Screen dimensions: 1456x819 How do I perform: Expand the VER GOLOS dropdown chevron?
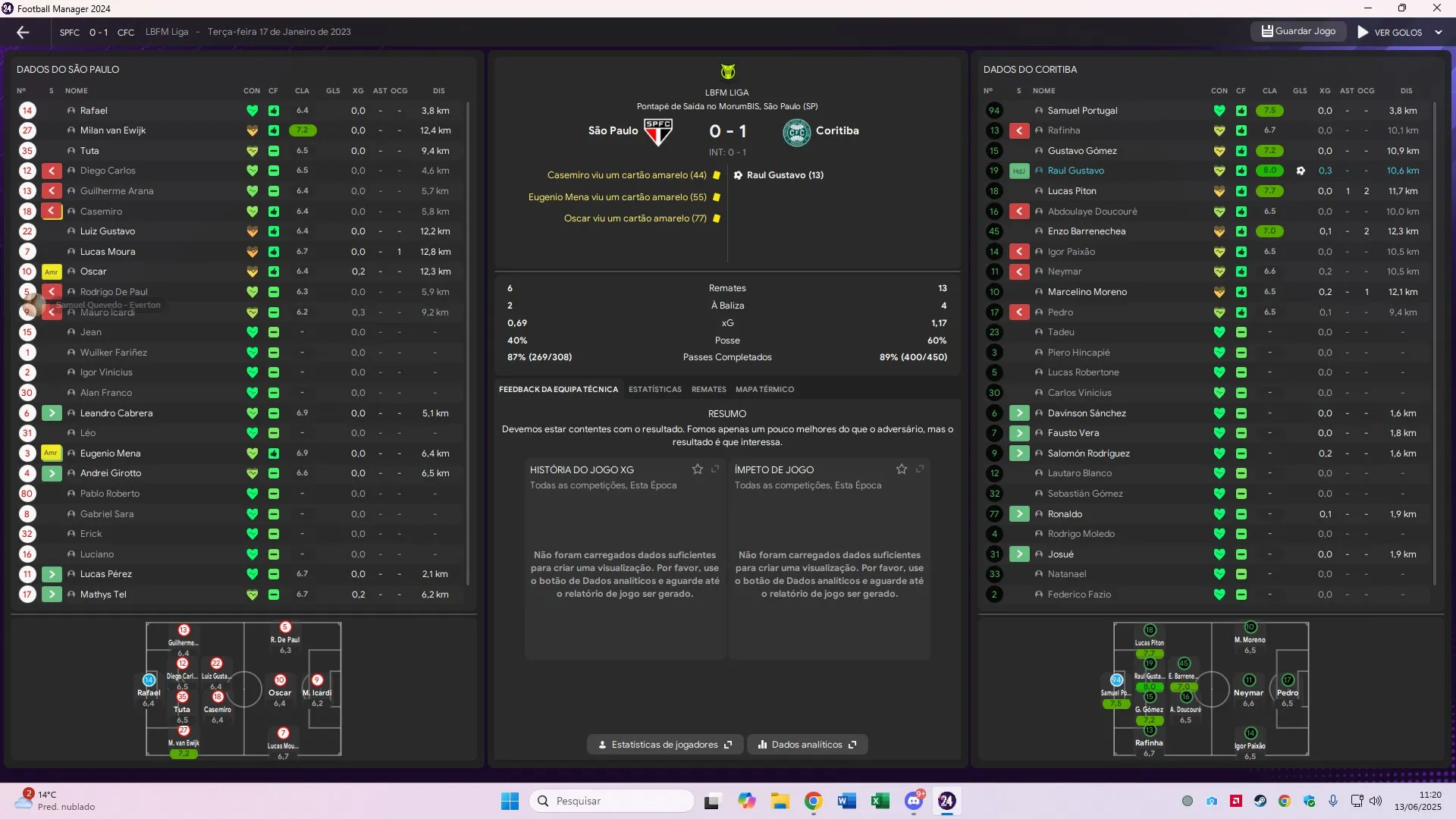point(1439,32)
